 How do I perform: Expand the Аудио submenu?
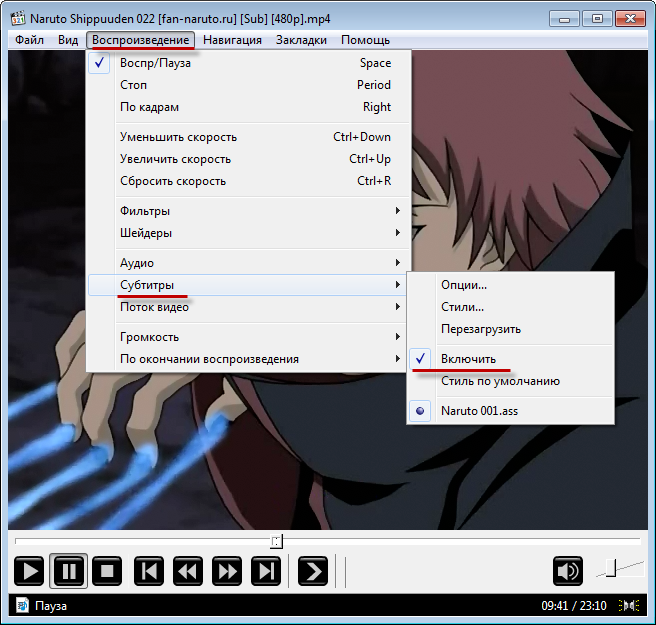click(x=249, y=263)
